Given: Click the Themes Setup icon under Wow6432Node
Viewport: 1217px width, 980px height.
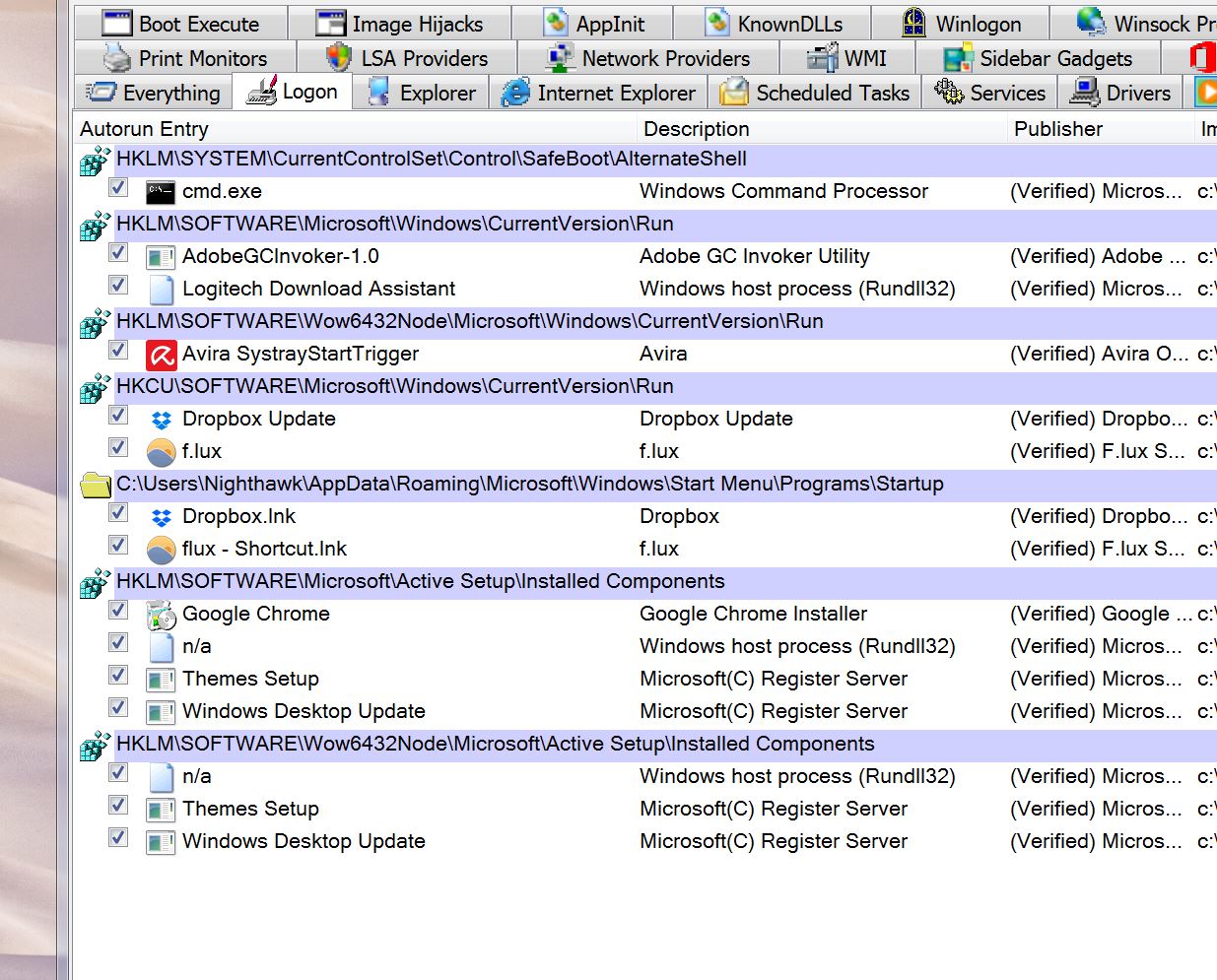Looking at the screenshot, I should click(x=161, y=811).
